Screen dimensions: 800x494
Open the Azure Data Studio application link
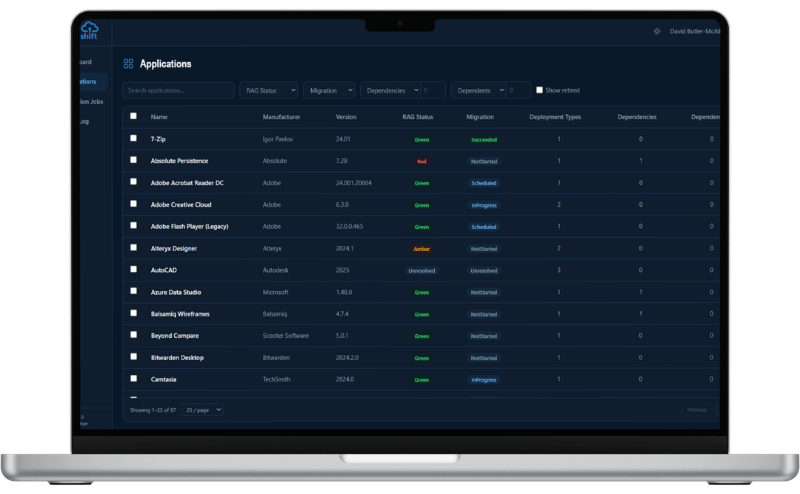click(x=178, y=292)
